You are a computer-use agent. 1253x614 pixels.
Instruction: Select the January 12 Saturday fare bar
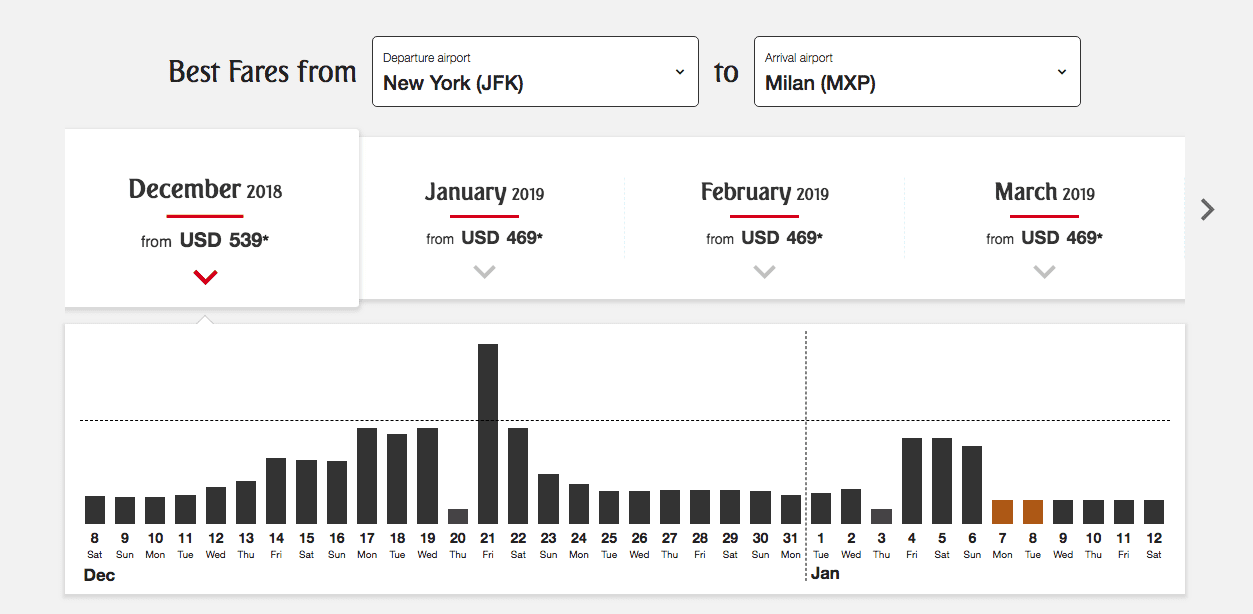[1154, 512]
